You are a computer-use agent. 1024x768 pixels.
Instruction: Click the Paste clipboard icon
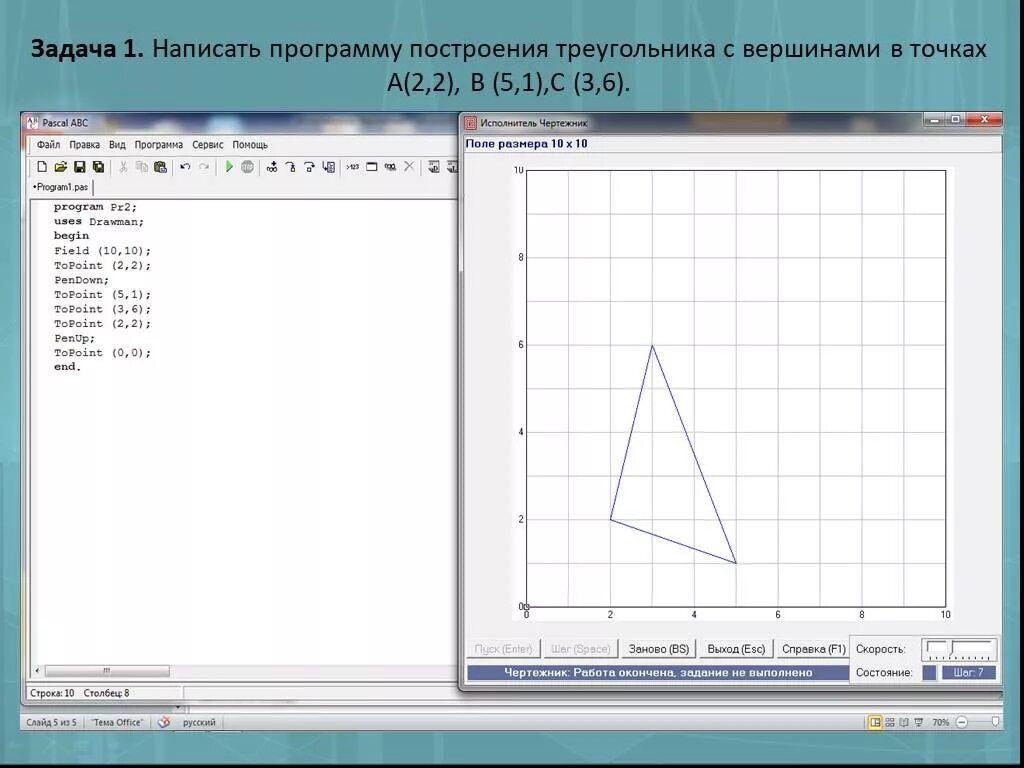(160, 167)
